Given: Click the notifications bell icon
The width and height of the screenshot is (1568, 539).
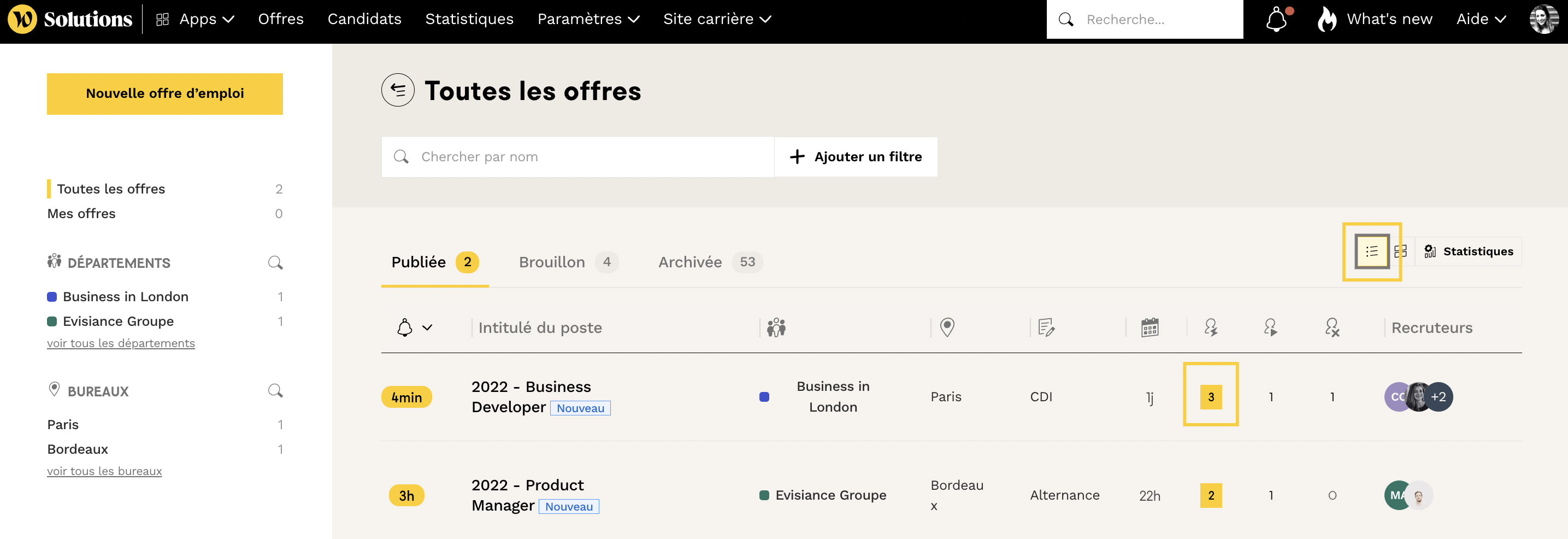Looking at the screenshot, I should (1276, 20).
